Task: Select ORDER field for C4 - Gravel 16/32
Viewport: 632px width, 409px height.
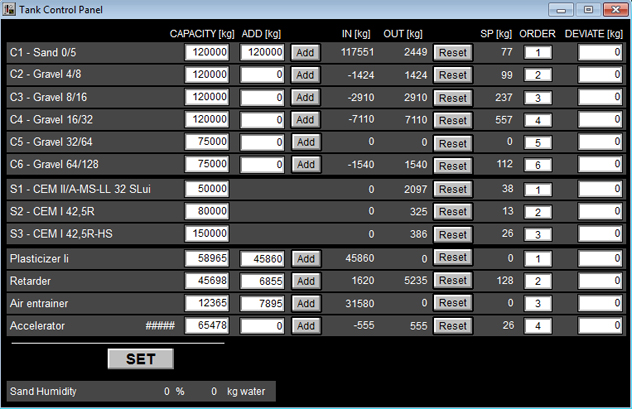Action: pos(537,120)
